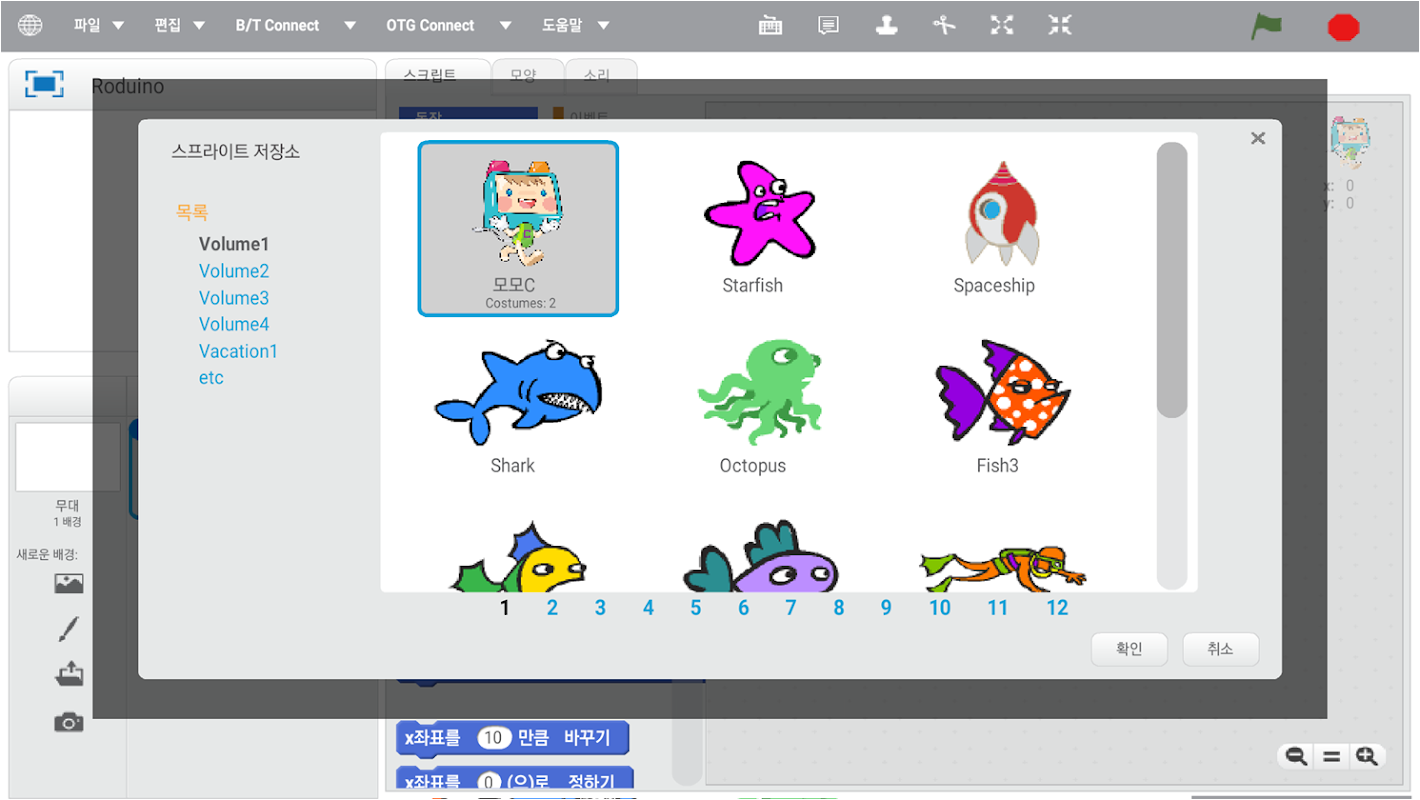Open the camera backdrop icon

pos(69,722)
